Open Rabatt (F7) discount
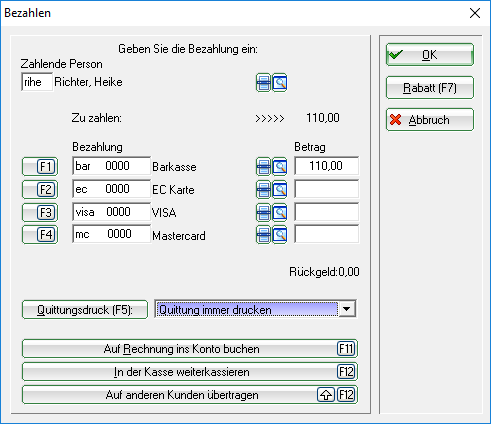Image resolution: width=491 pixels, height=424 pixels. [430, 87]
